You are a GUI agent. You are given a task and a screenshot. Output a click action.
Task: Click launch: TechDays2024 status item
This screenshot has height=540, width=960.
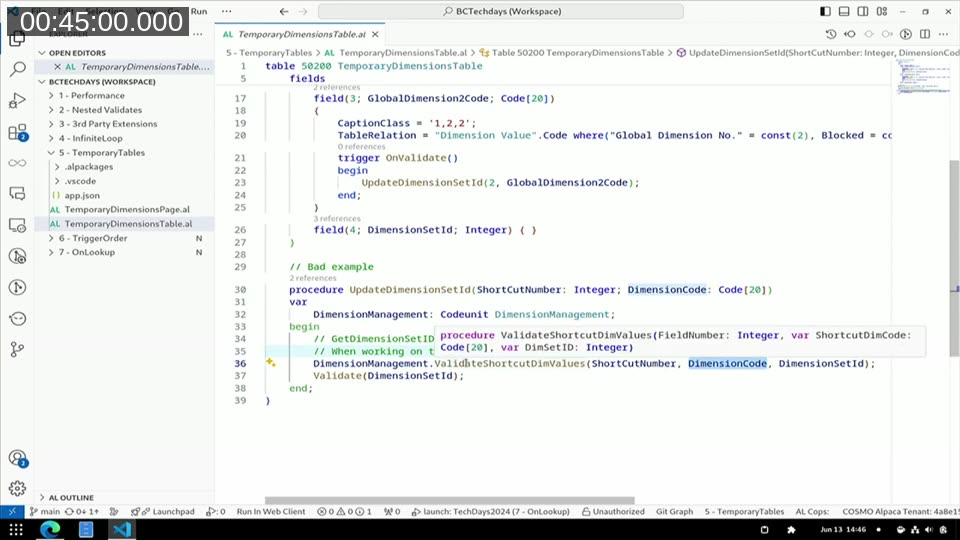[x=490, y=511]
